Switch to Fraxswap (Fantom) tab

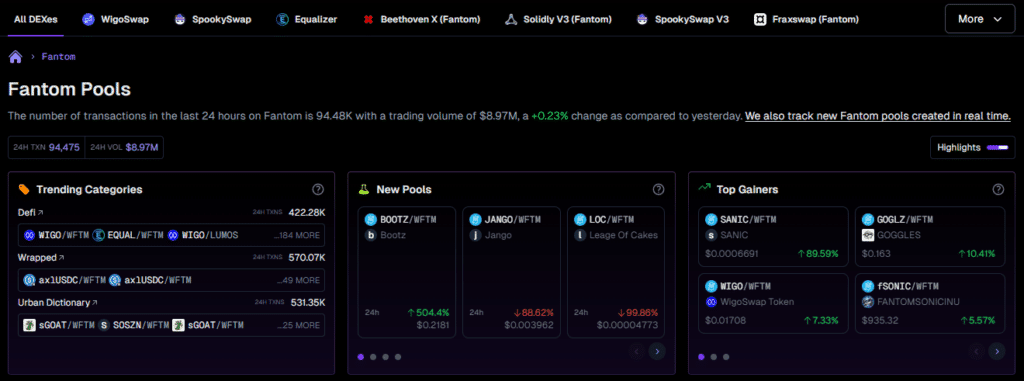[x=807, y=20]
